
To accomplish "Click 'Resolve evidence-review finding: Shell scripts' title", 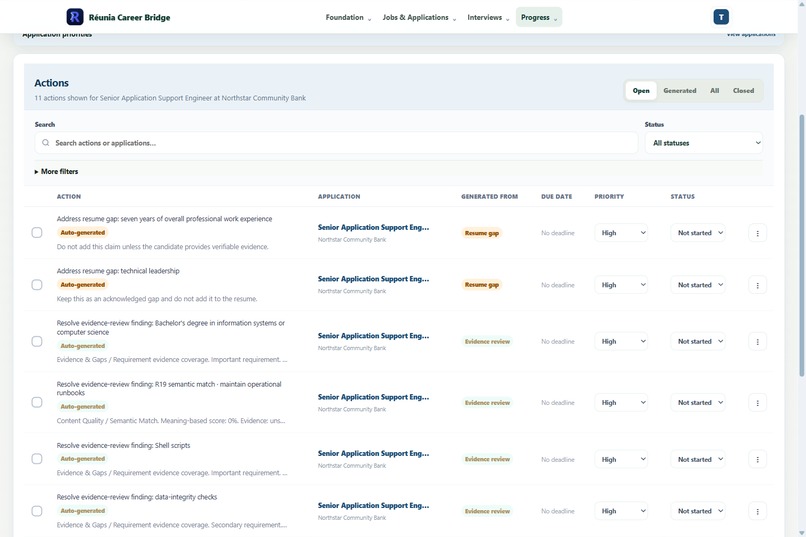I will tap(123, 446).
